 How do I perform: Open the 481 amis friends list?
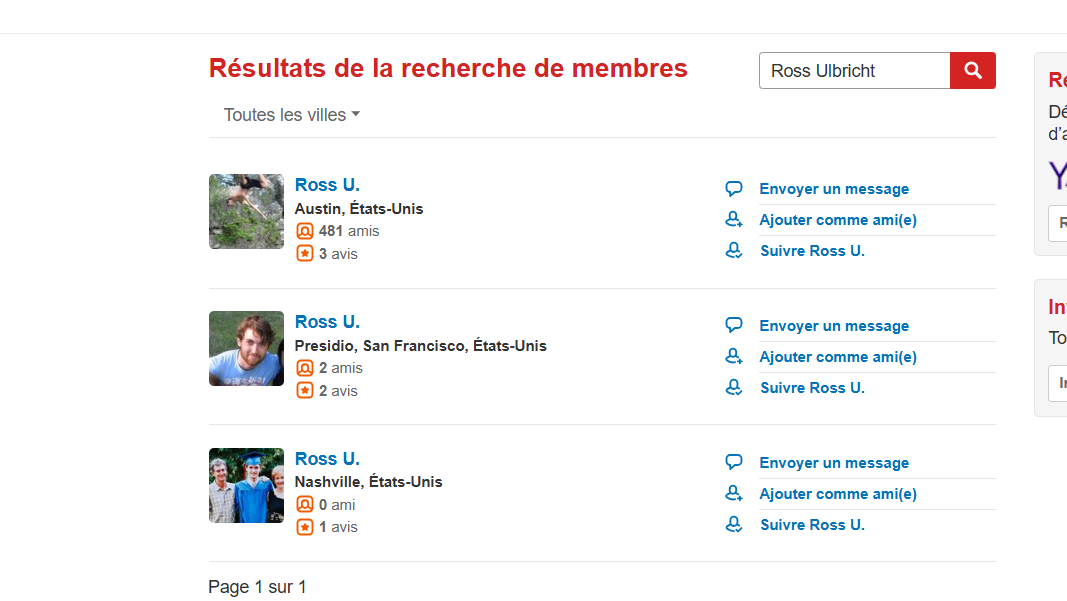tap(348, 230)
